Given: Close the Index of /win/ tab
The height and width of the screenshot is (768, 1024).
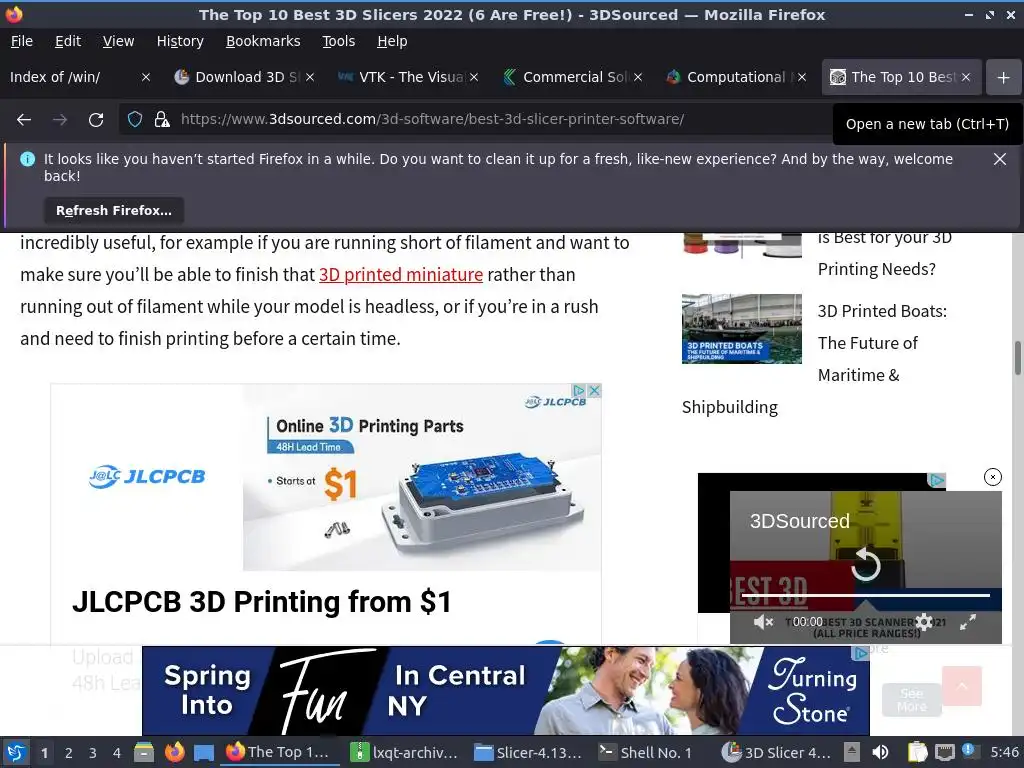Looking at the screenshot, I should click(146, 77).
